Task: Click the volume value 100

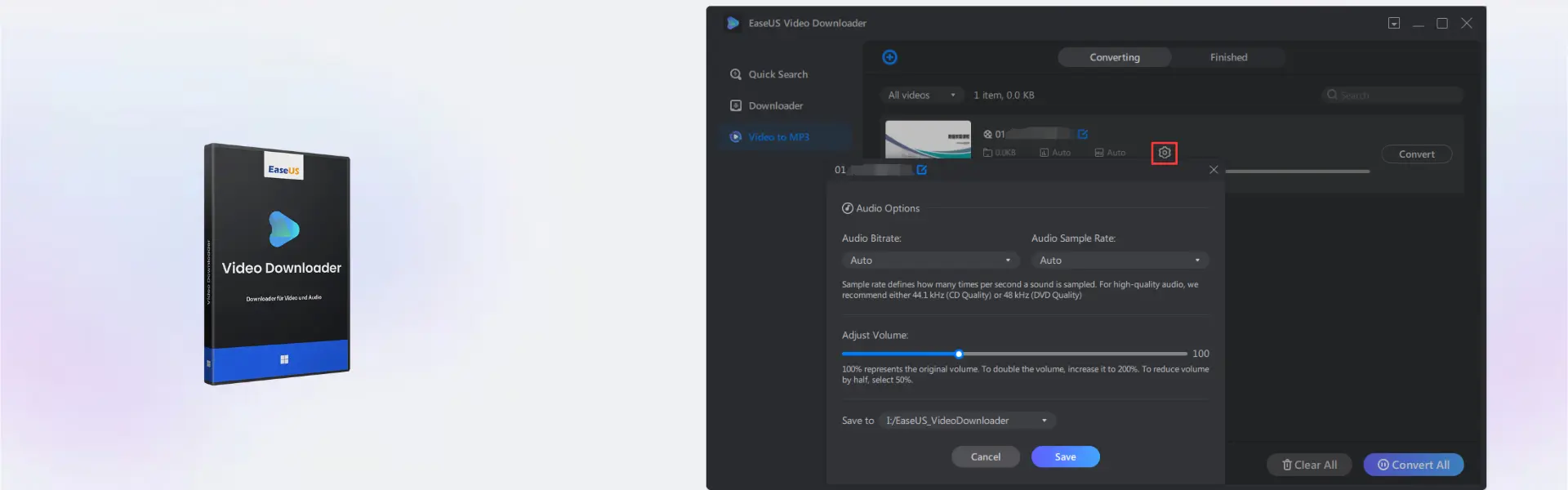Action: 1200,354
